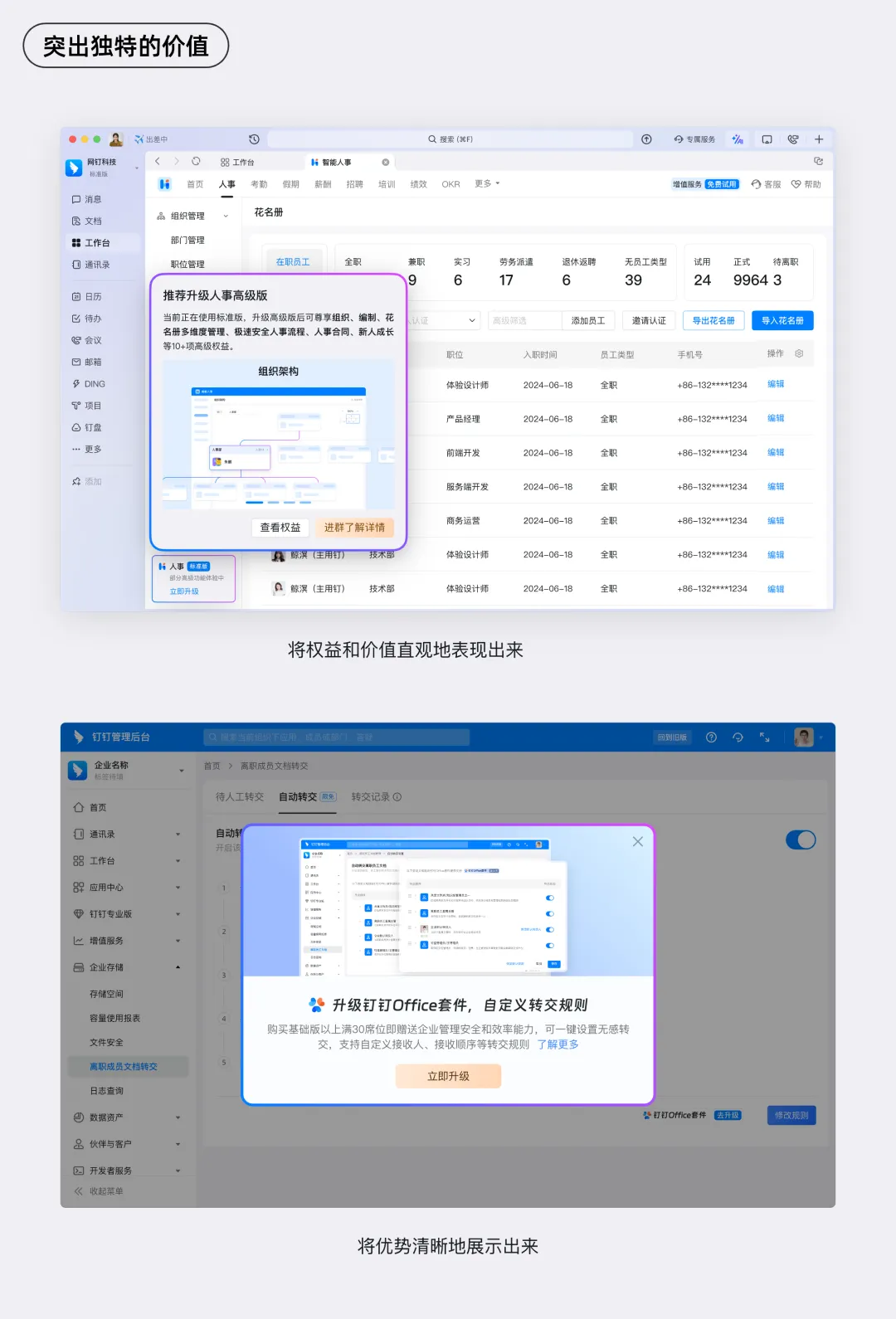Click 帮助 help icon

coord(806,184)
